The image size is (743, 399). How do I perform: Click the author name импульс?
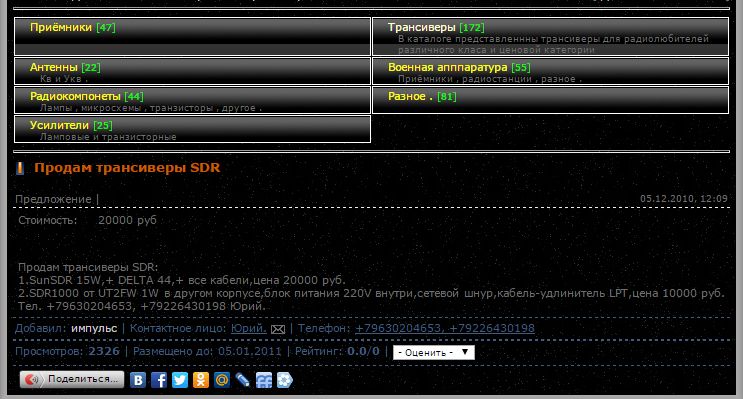(94, 328)
